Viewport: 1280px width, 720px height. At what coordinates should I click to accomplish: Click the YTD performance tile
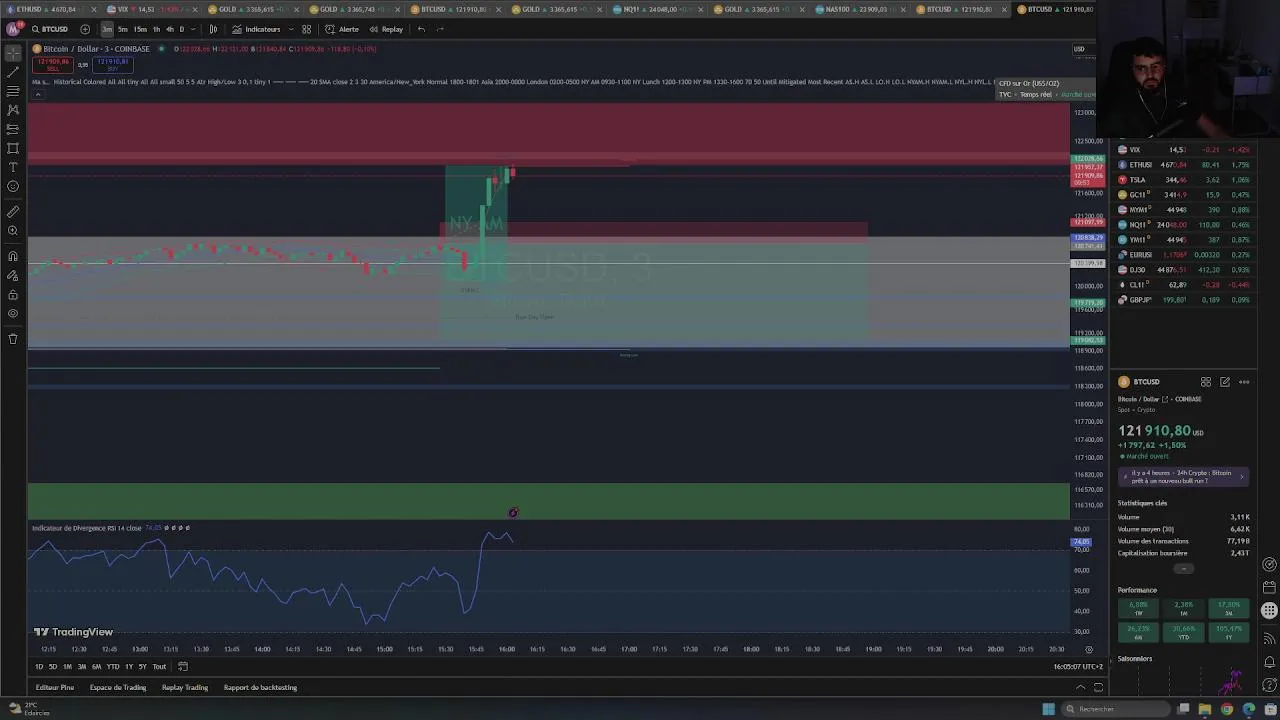point(1184,633)
